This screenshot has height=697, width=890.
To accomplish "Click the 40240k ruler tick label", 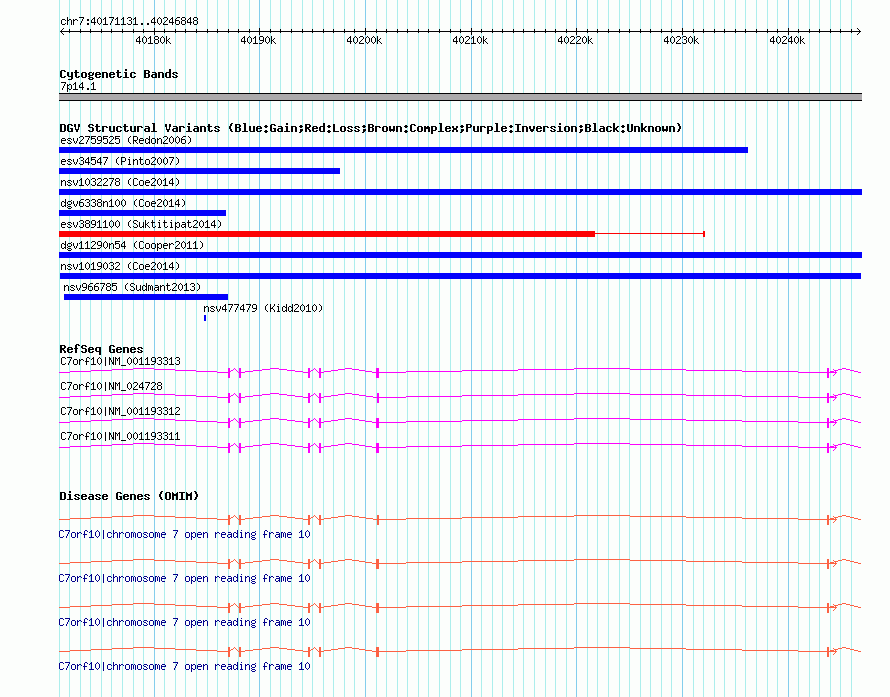I will 787,40.
